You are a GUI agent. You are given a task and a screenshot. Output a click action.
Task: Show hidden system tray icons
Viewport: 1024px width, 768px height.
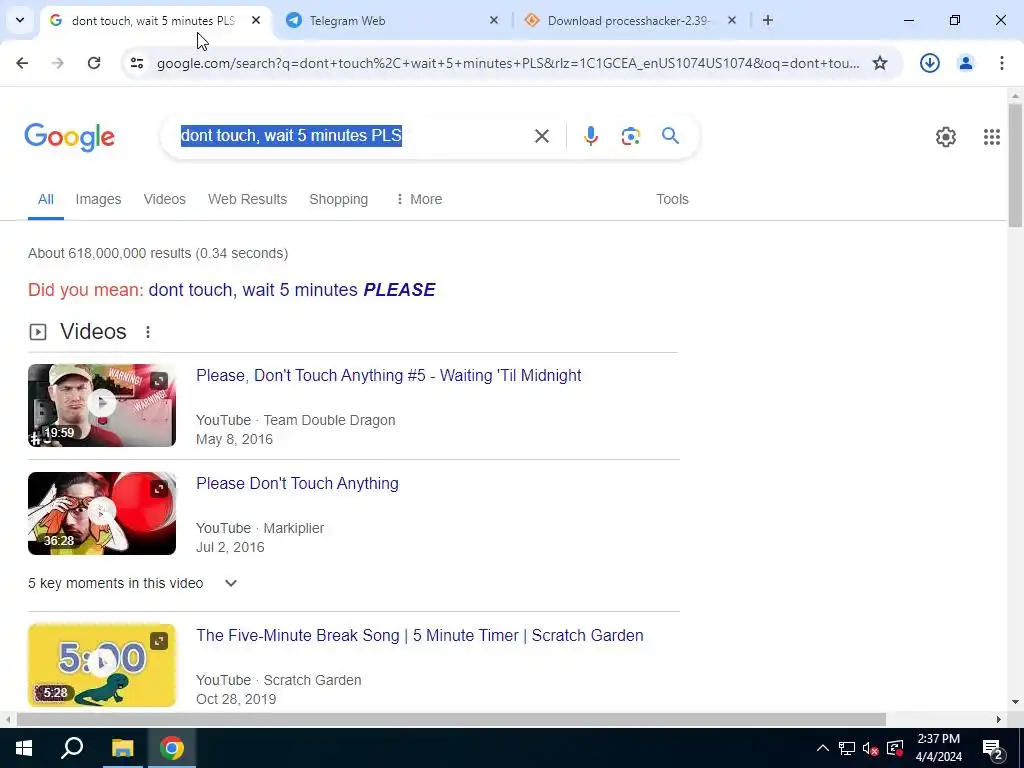click(822, 748)
